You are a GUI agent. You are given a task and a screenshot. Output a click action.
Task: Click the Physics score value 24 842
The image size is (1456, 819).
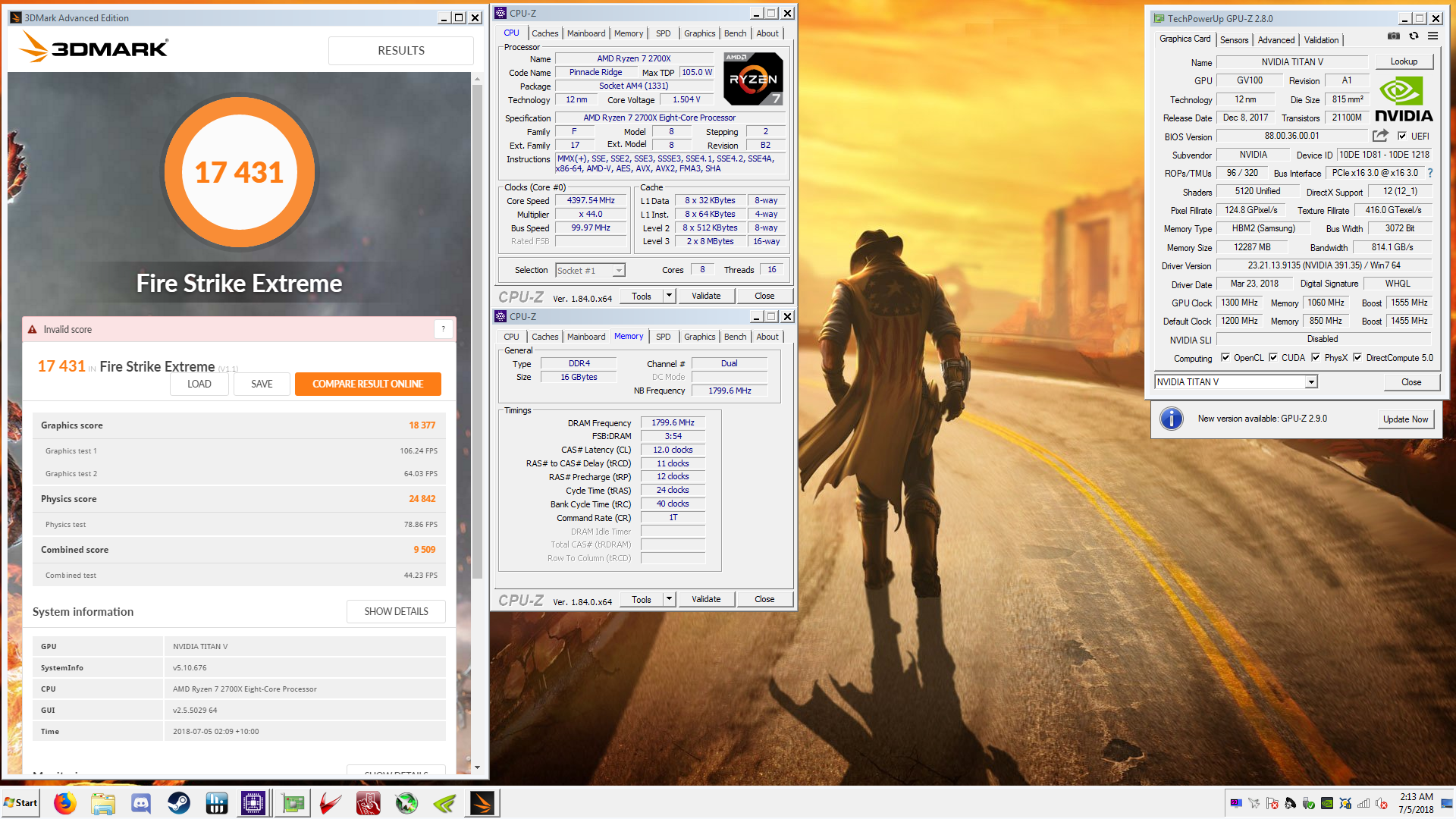[422, 499]
